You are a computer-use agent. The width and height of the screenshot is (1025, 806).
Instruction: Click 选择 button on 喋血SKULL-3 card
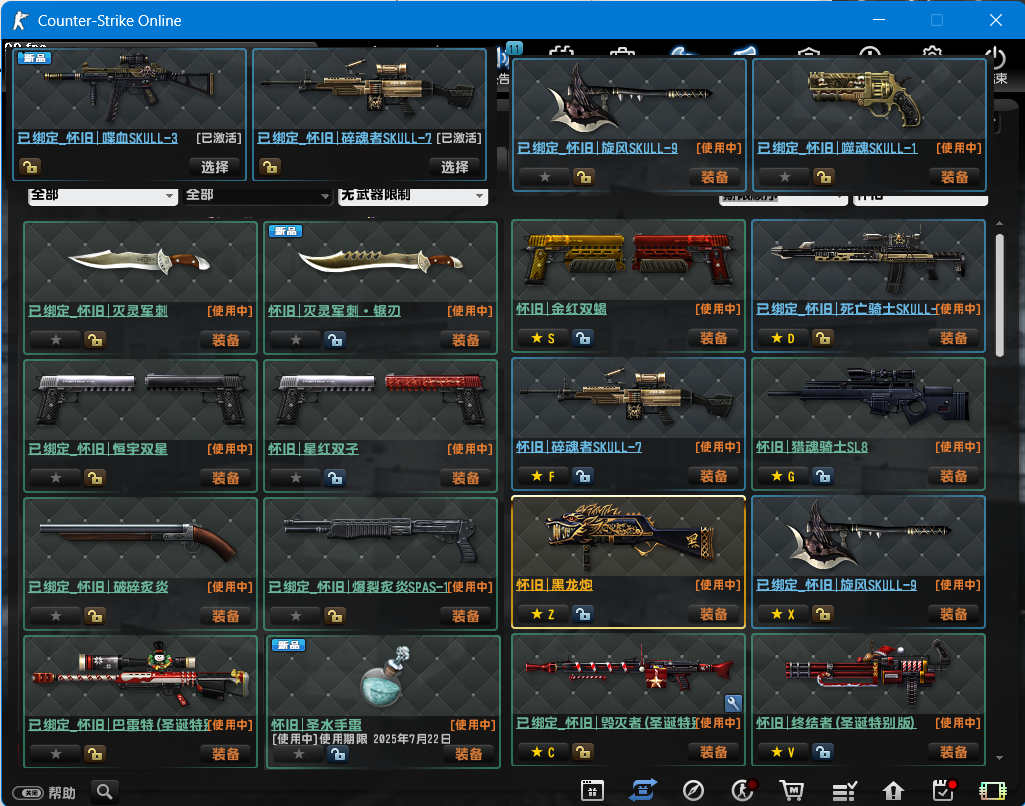[214, 167]
